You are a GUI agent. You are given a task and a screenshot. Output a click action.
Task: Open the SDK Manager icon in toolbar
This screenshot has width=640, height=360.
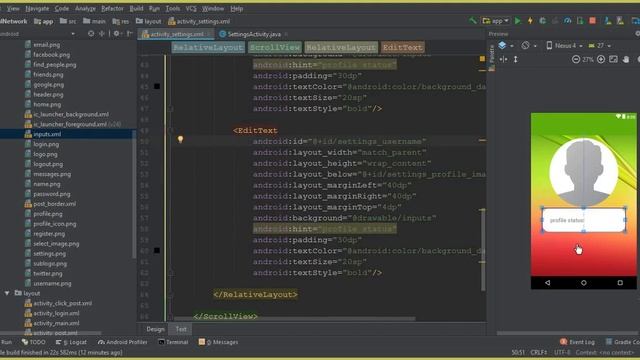click(620, 20)
